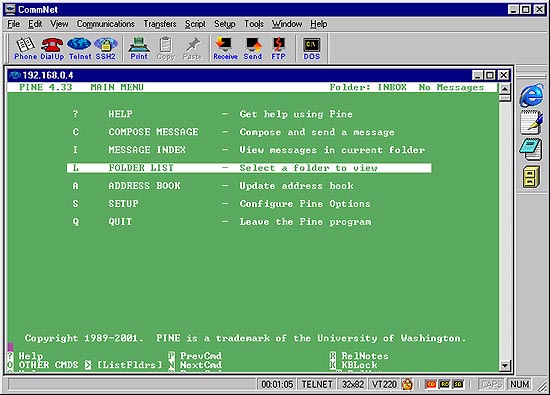Screen dimensions: 550x395
Task: Click the terminal scrollbar up arrow
Action: (x=504, y=88)
